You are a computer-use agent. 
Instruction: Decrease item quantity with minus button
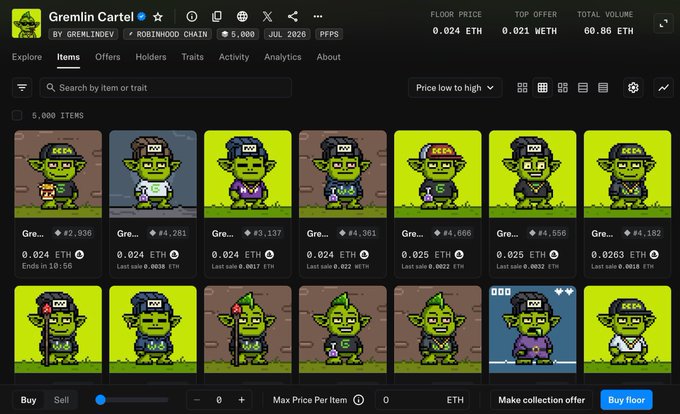pos(197,400)
